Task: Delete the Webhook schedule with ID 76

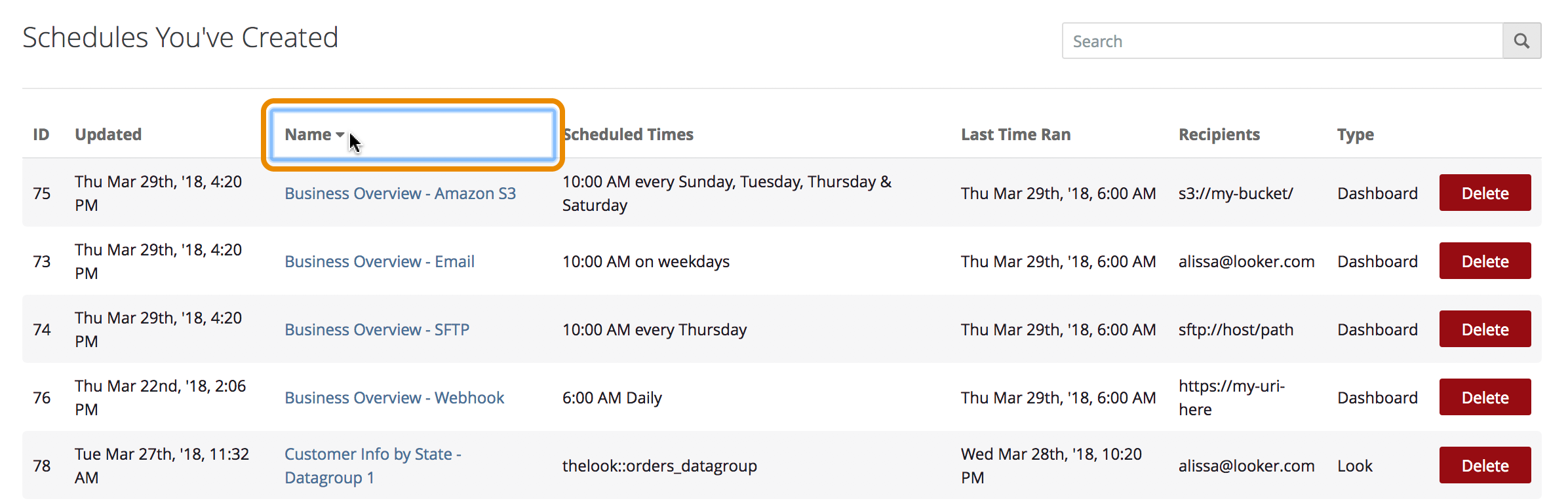Action: 1485,398
